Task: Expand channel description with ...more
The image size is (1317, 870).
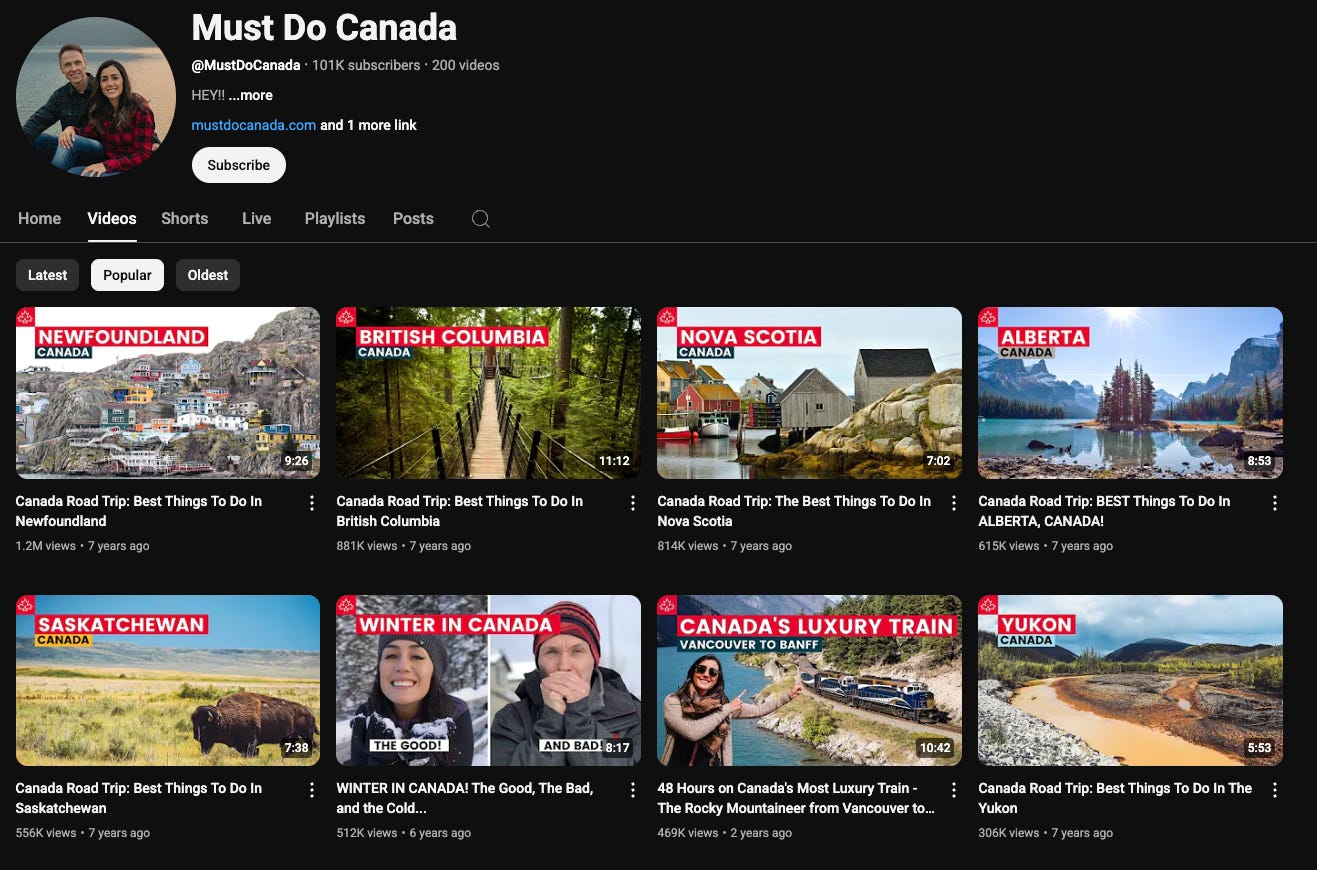Action: coord(250,95)
